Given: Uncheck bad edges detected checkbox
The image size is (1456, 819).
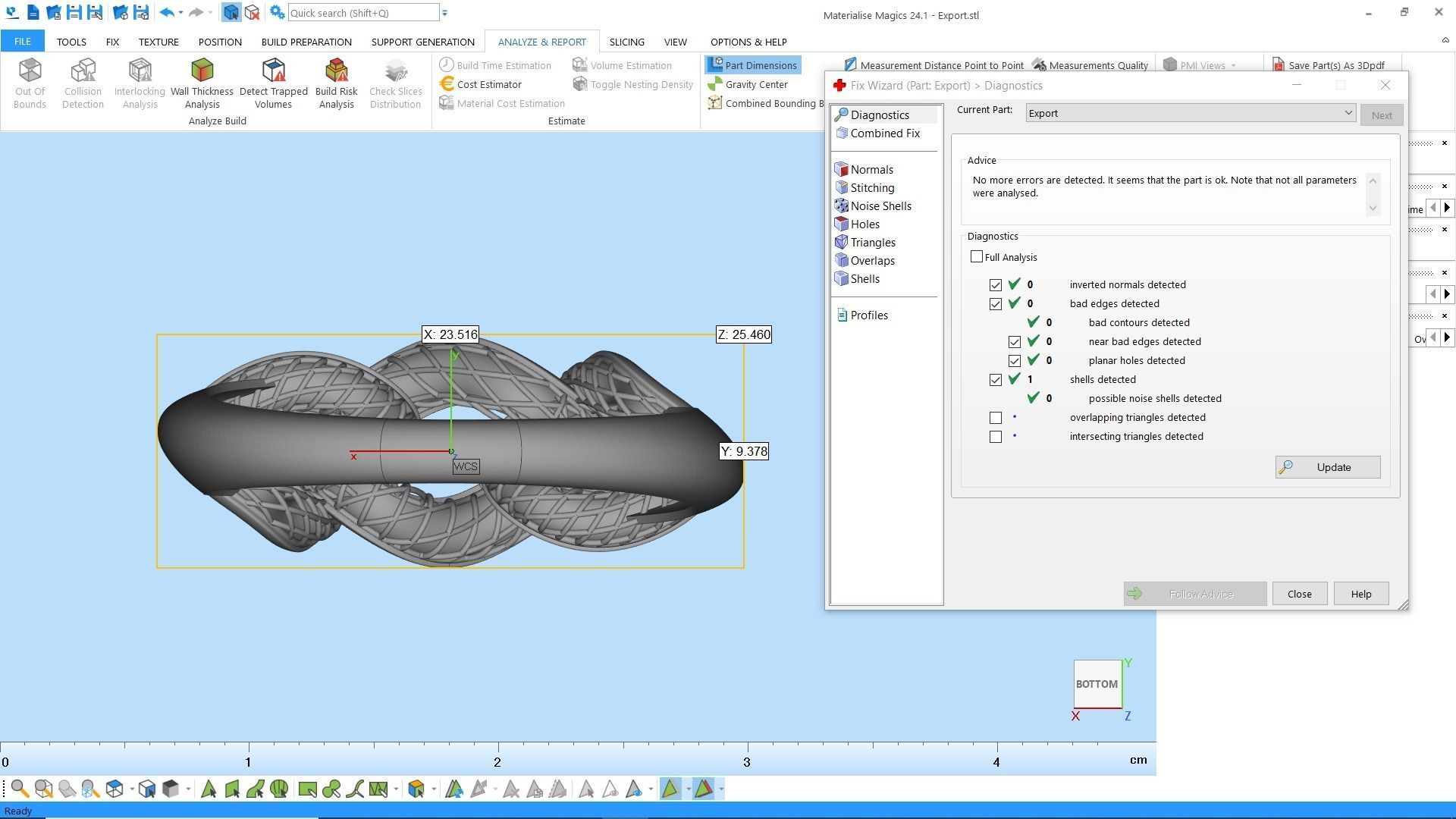Looking at the screenshot, I should [996, 304].
